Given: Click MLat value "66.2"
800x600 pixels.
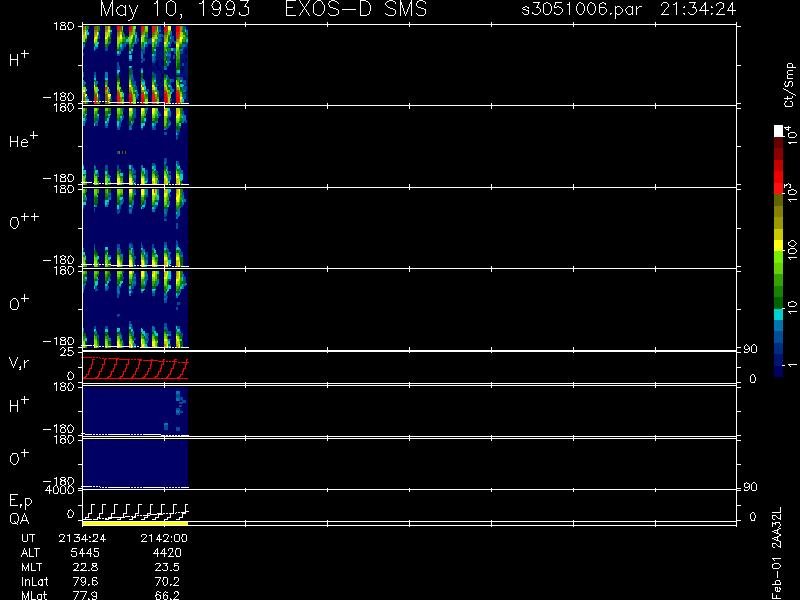Looking at the screenshot, I should tap(167, 595).
